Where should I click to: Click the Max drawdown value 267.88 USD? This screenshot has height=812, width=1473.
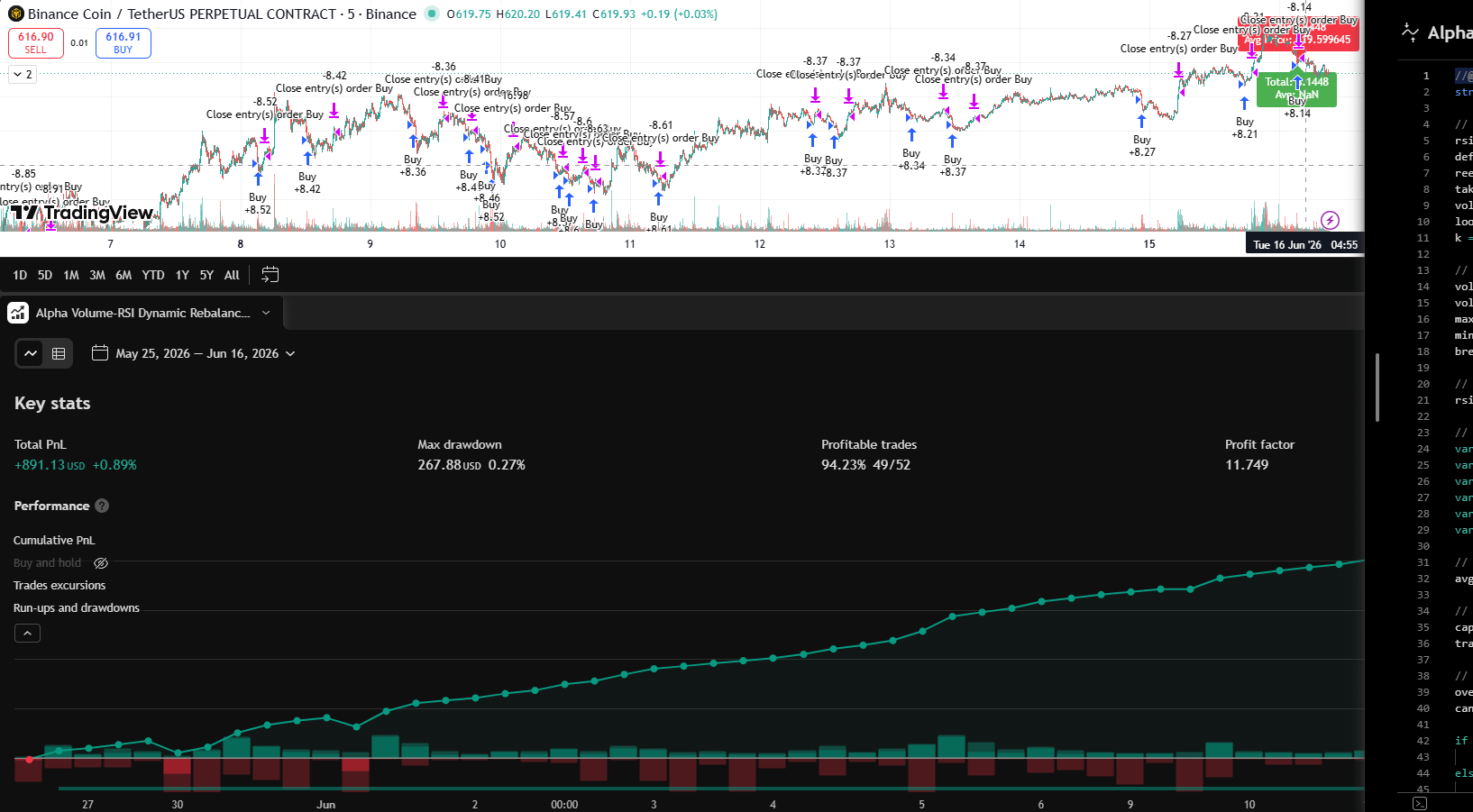[x=449, y=465]
